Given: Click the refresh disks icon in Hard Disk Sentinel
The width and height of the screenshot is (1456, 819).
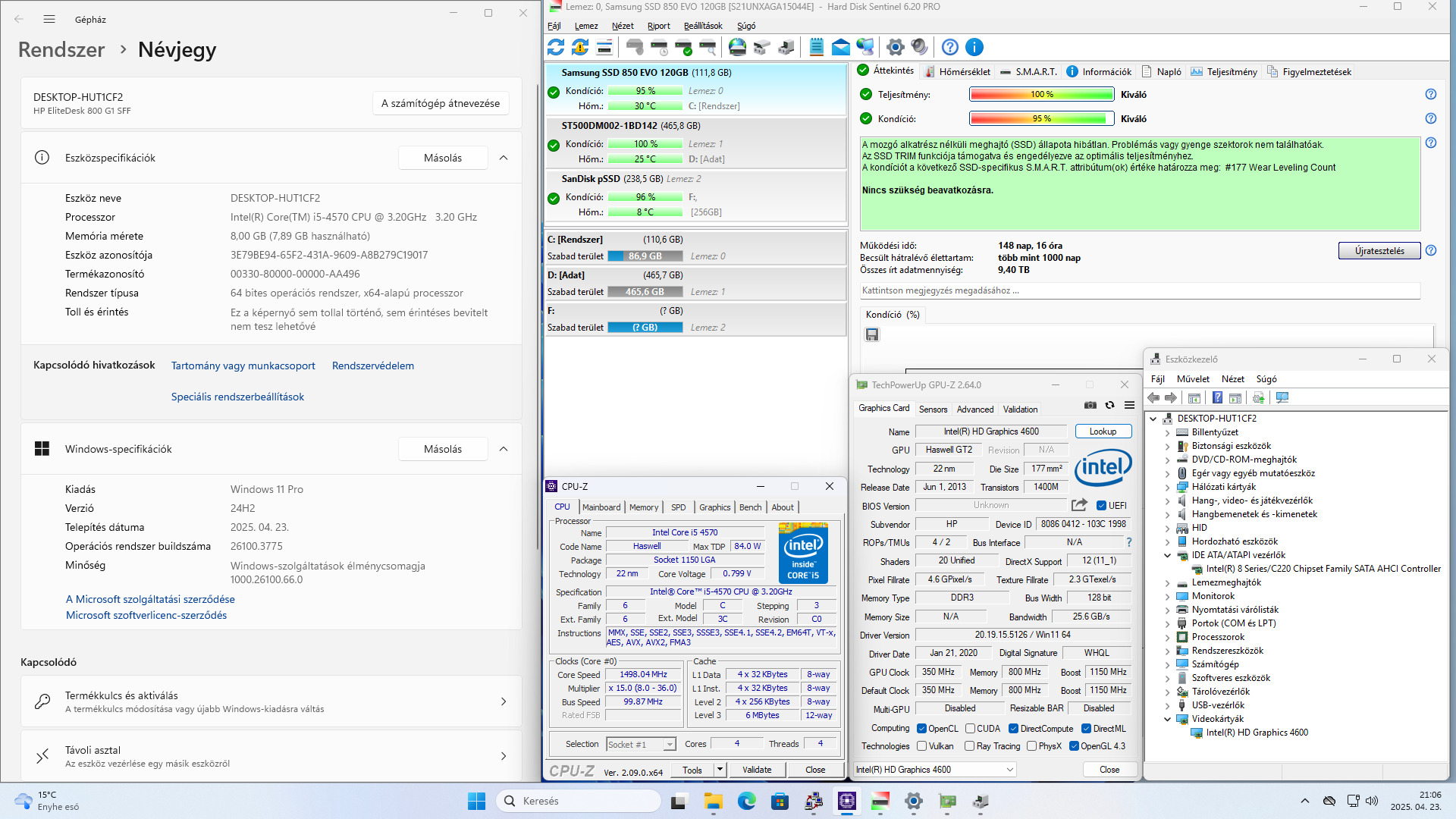Looking at the screenshot, I should point(556,47).
